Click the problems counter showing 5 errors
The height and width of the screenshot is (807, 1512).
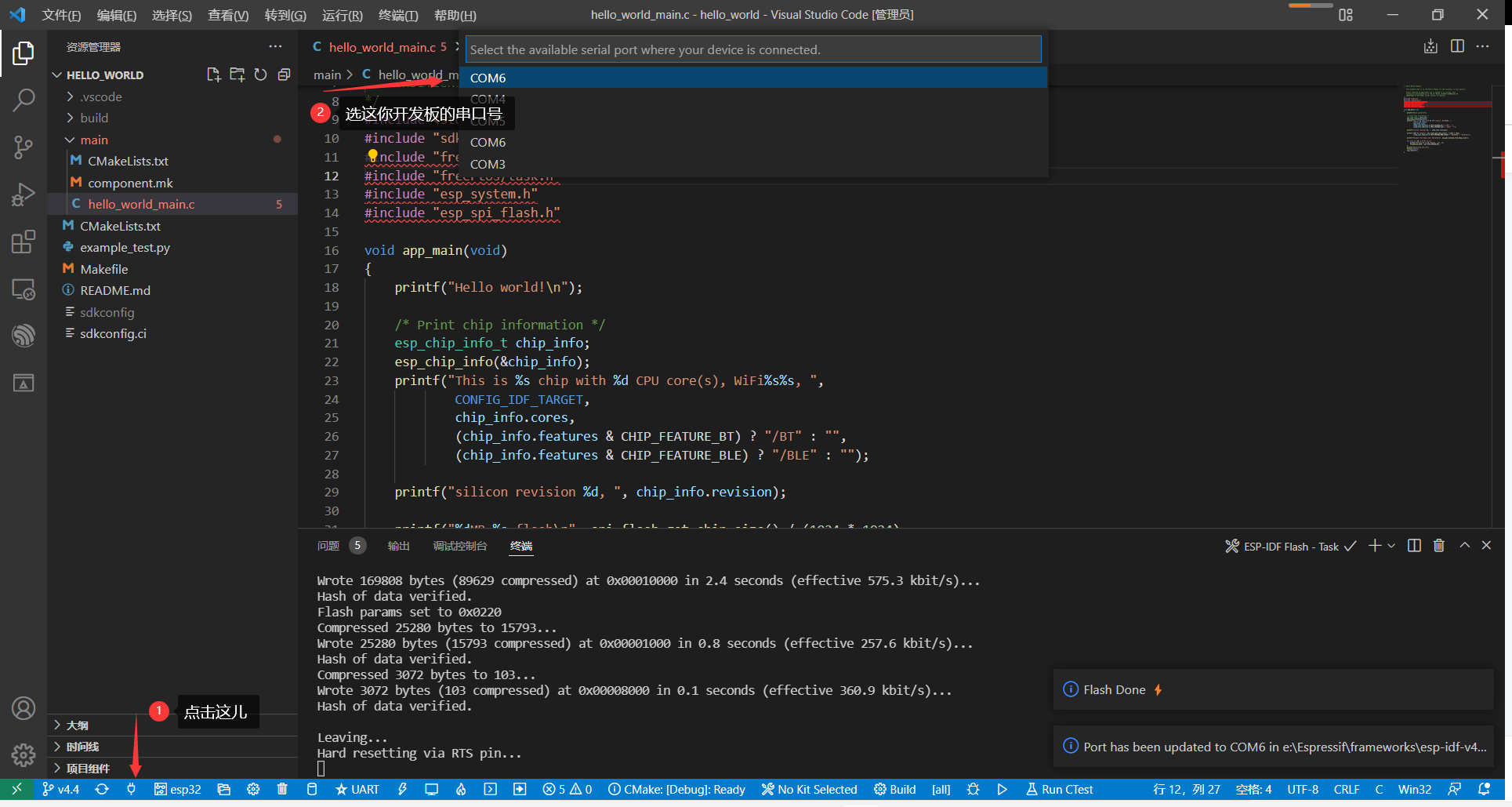(560, 790)
